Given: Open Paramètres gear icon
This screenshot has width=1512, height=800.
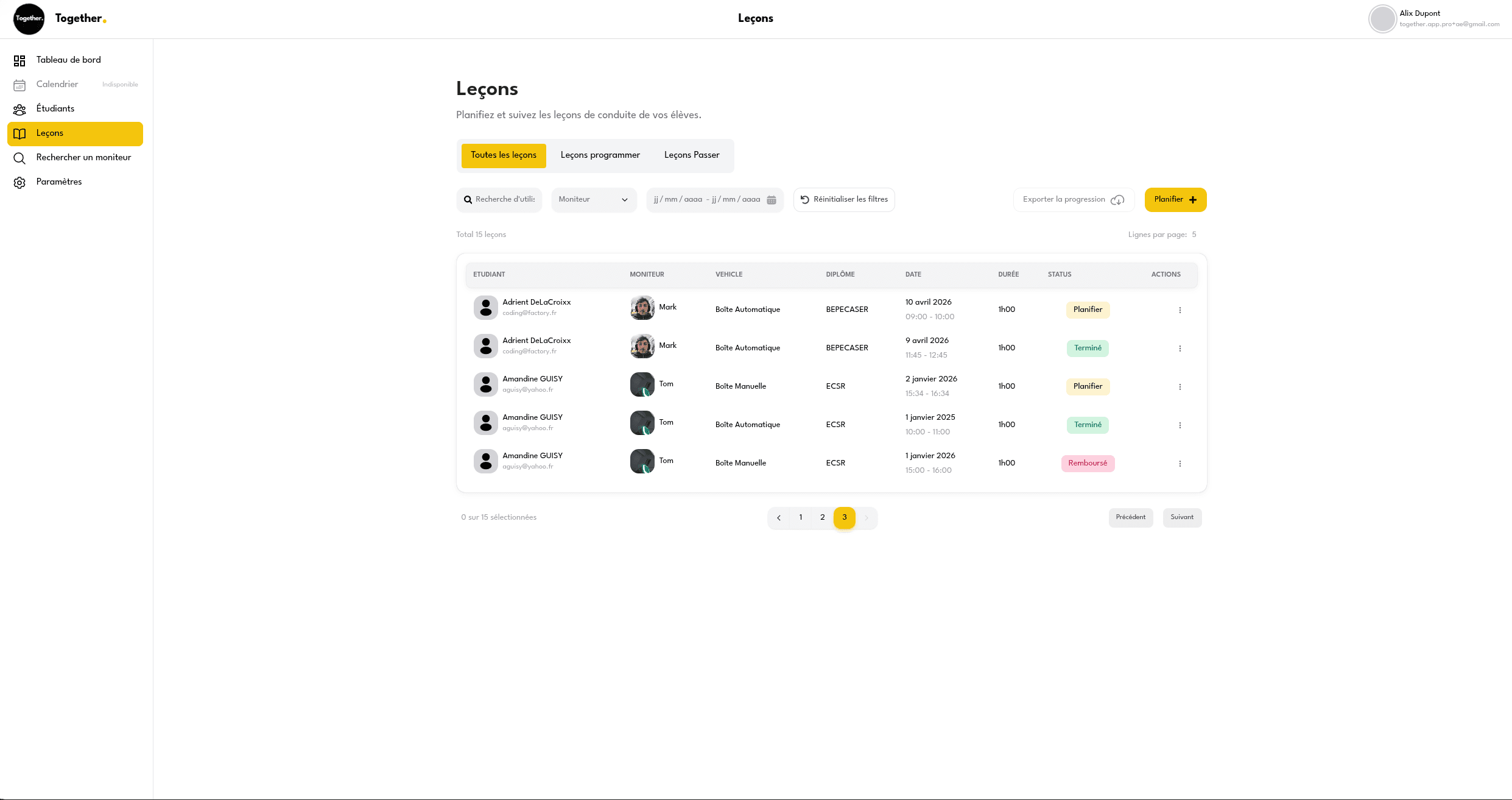Looking at the screenshot, I should pos(19,183).
